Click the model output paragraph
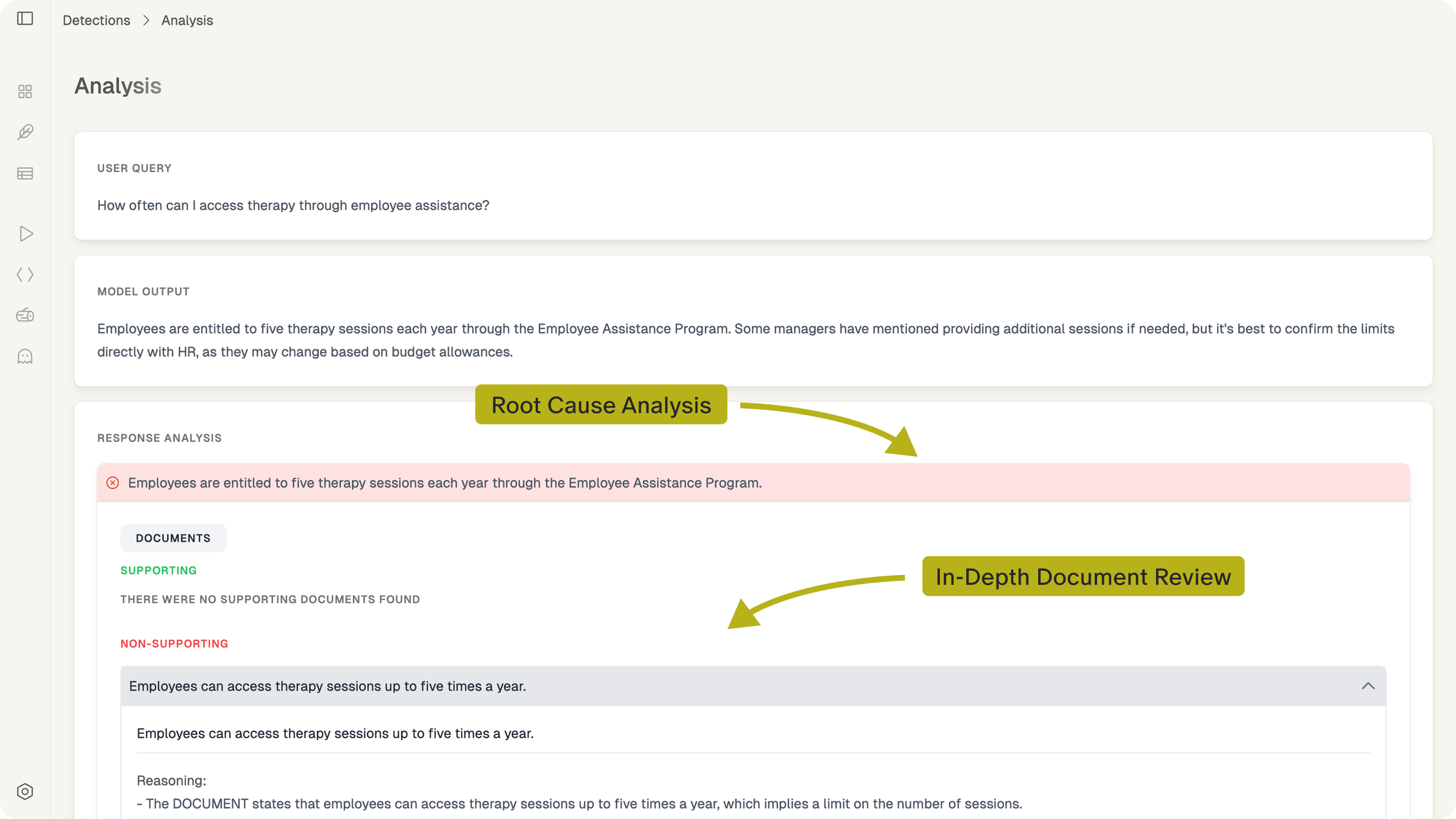This screenshot has width=1456, height=819. coord(745,340)
